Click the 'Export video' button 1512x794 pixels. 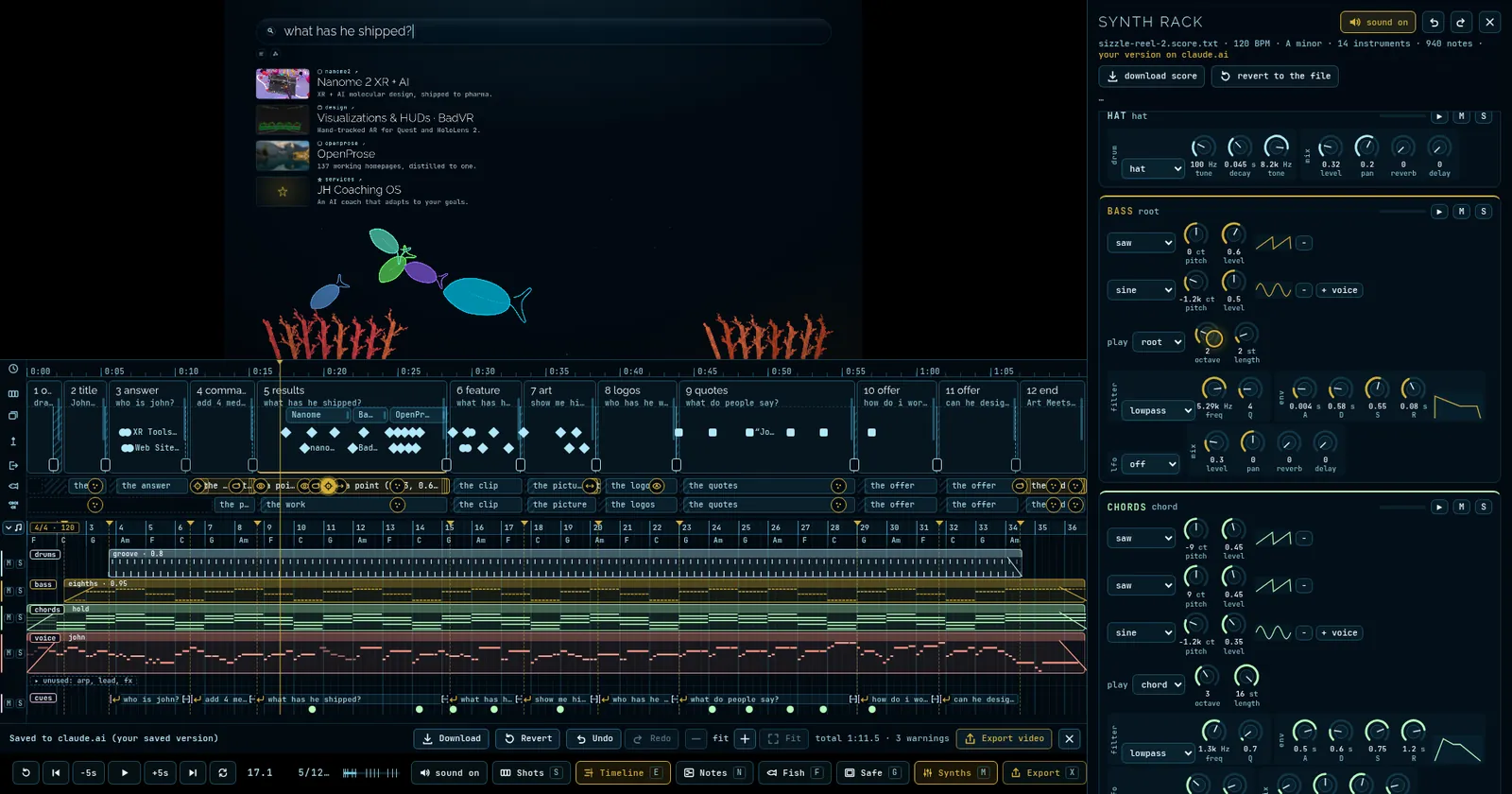point(1005,738)
